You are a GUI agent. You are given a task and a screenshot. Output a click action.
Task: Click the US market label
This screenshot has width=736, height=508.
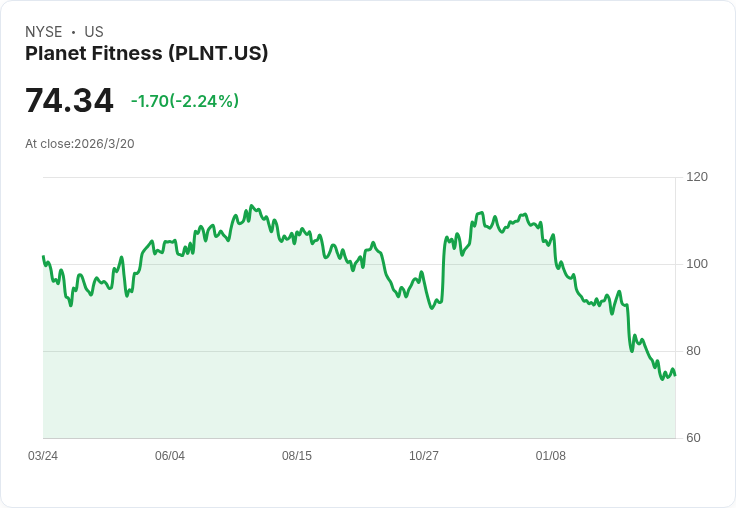(x=94, y=32)
